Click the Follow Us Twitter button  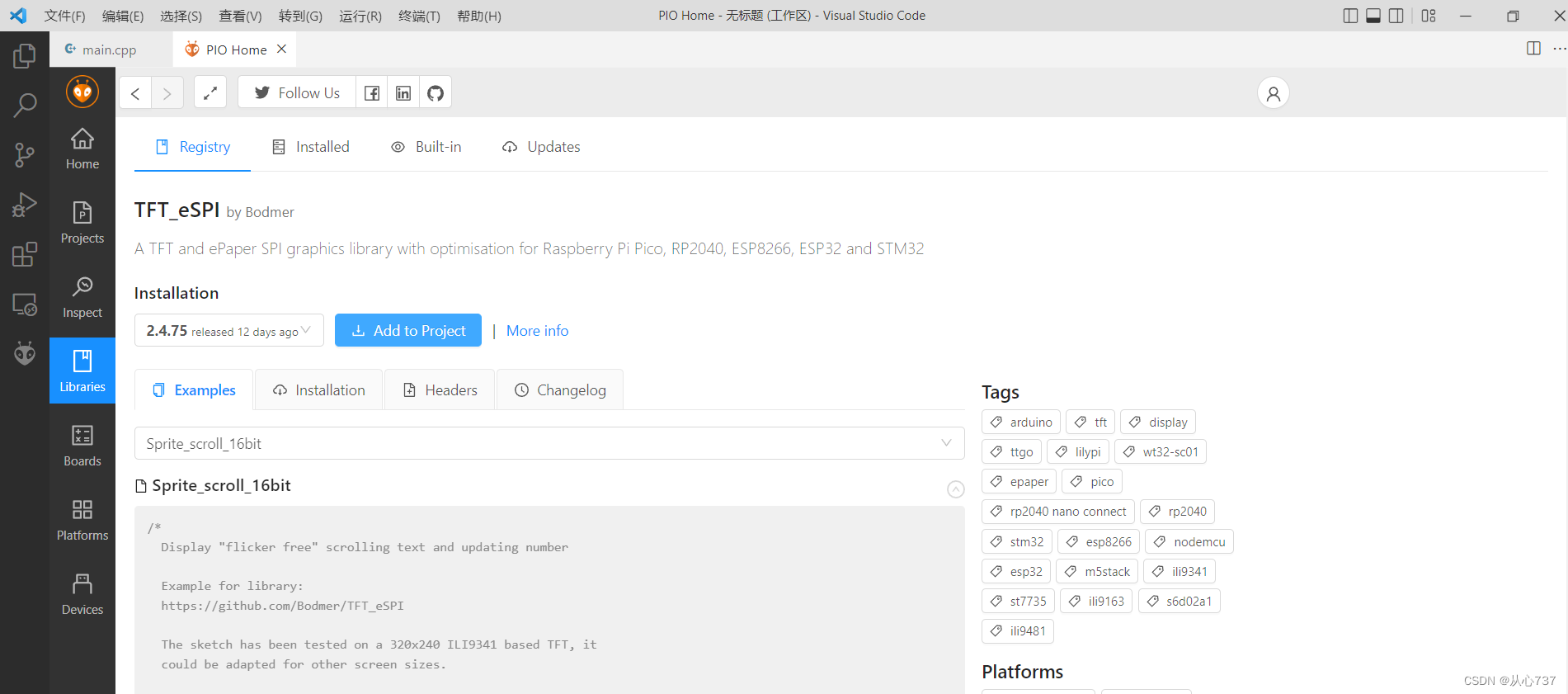click(297, 93)
